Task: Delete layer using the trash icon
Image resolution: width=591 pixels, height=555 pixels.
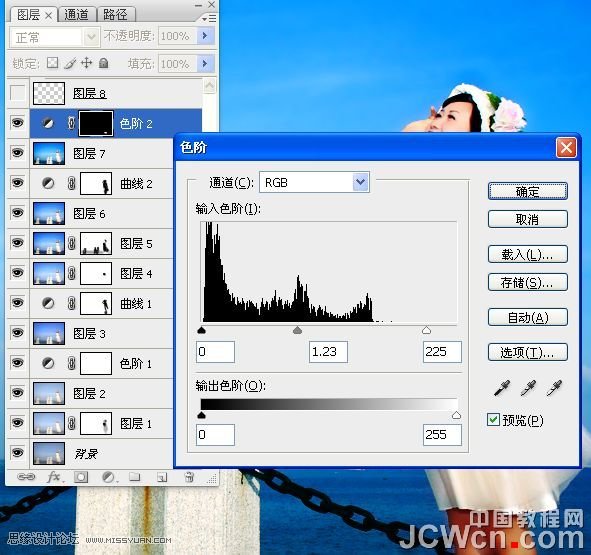Action: (189, 477)
